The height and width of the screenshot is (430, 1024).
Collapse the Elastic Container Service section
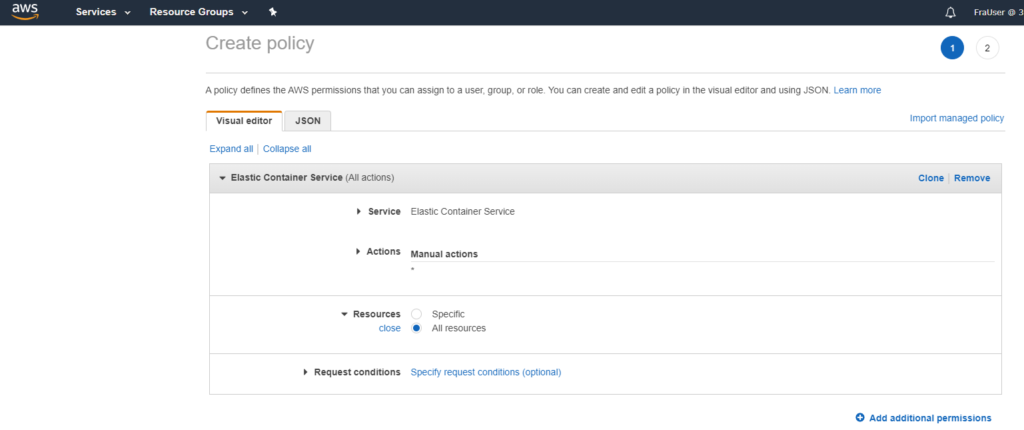pos(222,178)
